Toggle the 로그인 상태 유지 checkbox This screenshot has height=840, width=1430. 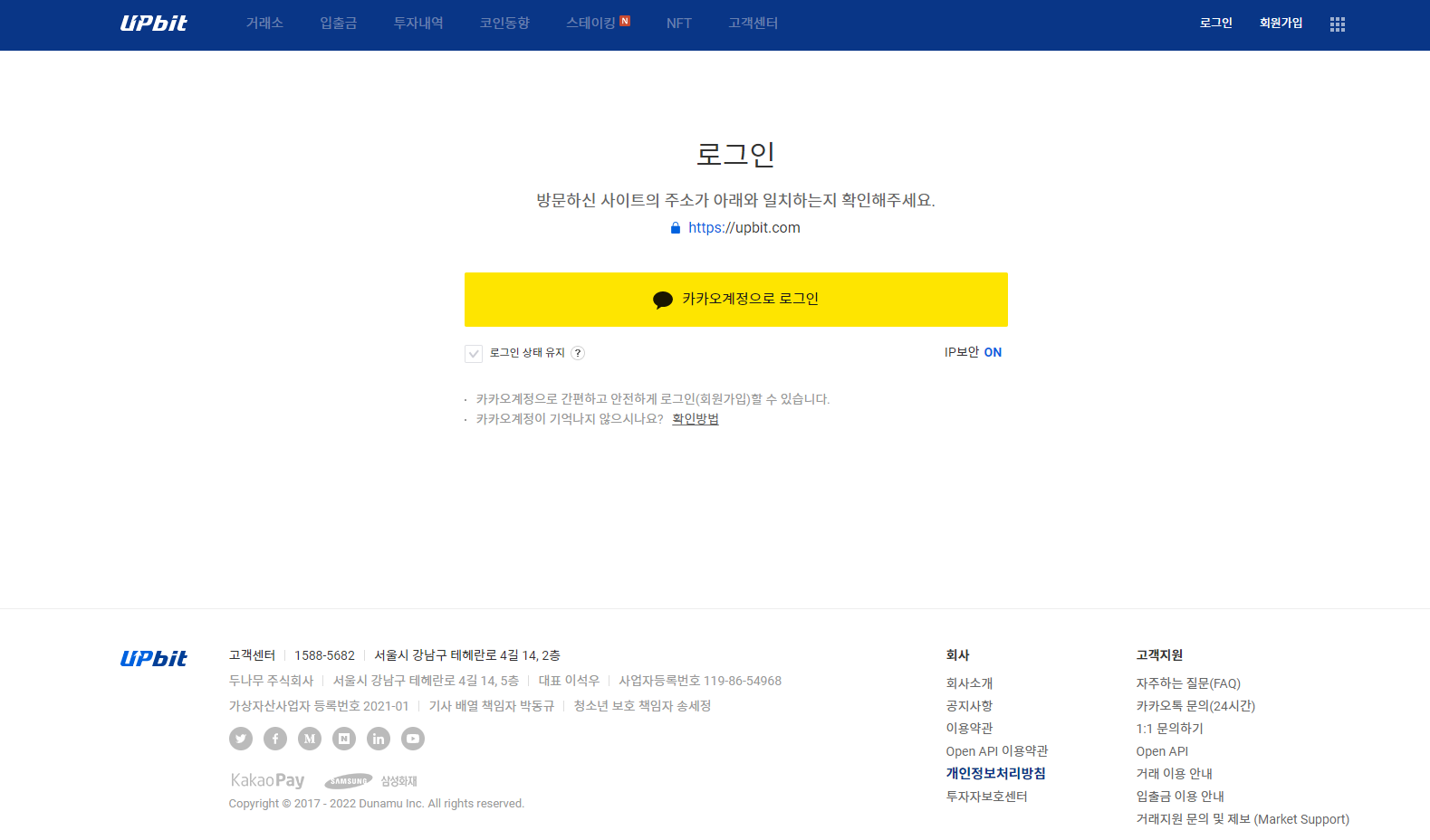[x=474, y=354]
